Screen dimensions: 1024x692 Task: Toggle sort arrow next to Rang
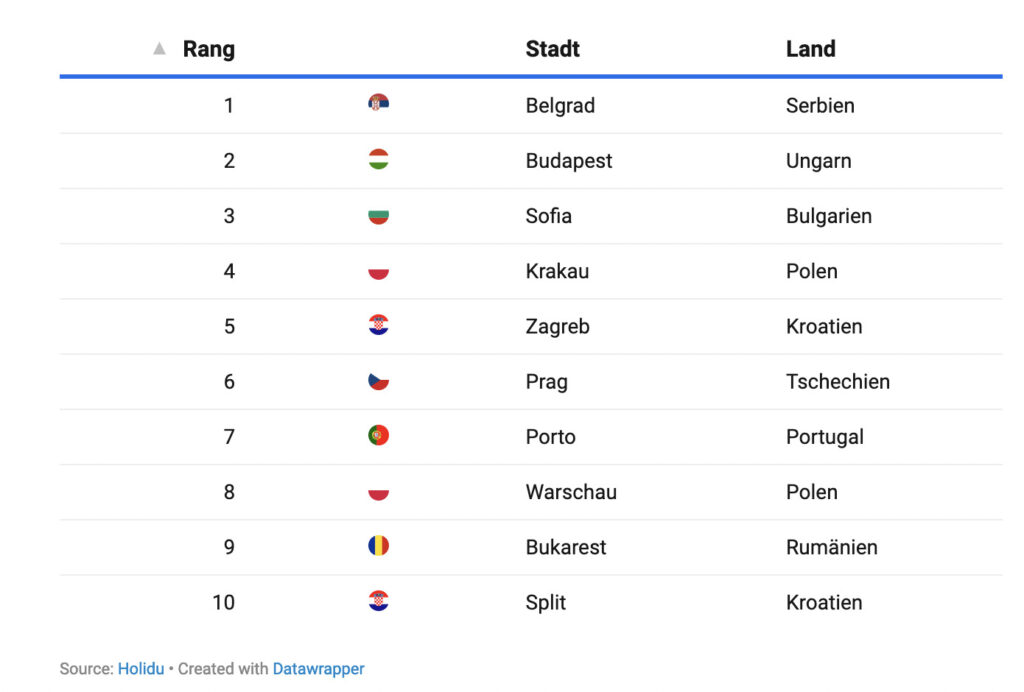tap(159, 48)
